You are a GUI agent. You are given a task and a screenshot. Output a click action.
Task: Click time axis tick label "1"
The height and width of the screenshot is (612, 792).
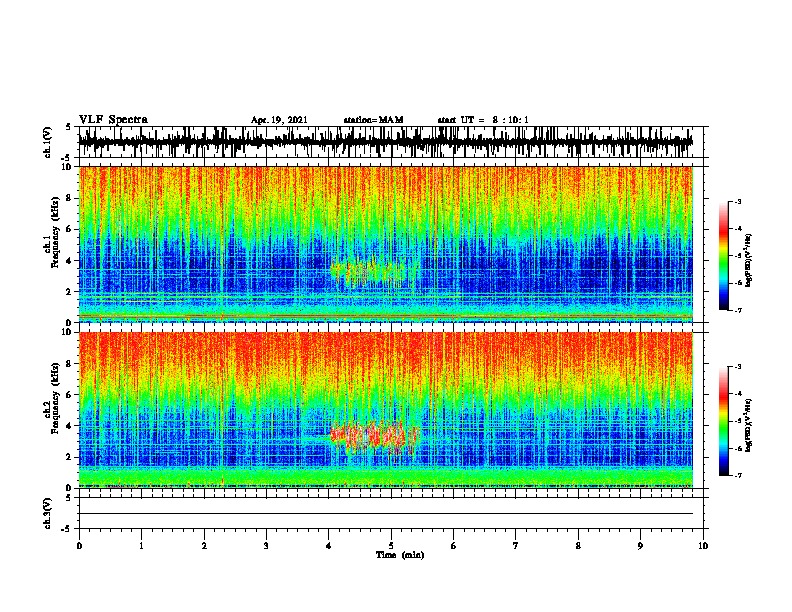point(141,546)
